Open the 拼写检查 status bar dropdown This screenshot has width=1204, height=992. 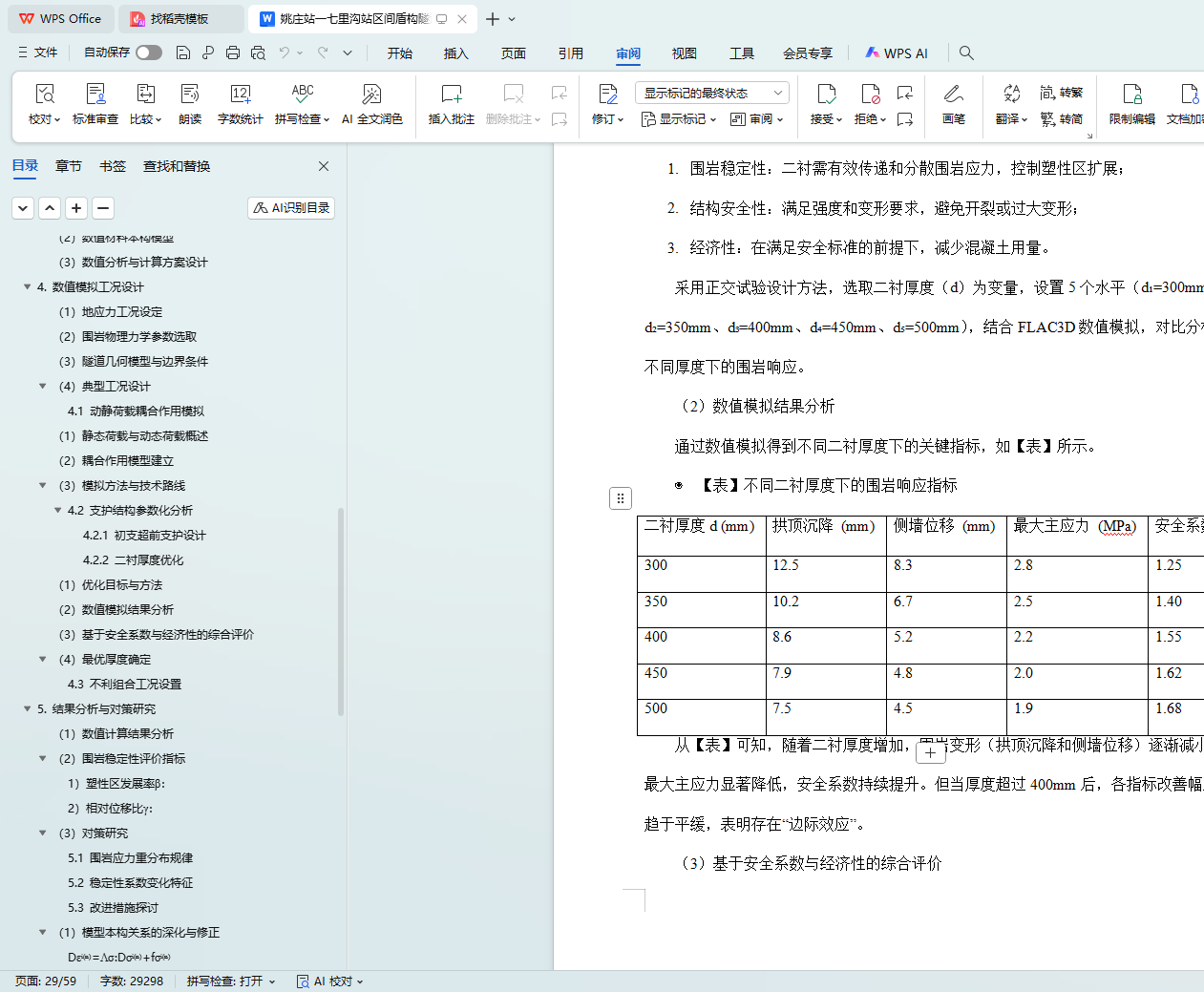pos(231,981)
